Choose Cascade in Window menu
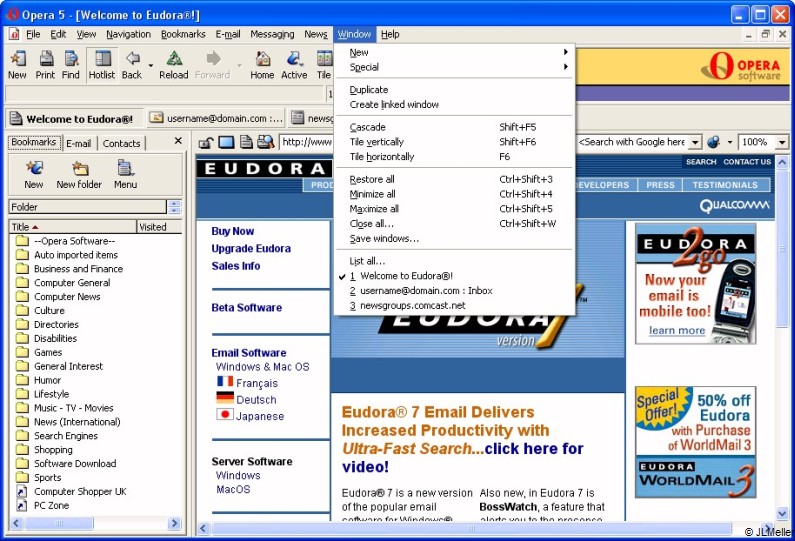This screenshot has width=795, height=541. pos(454,127)
